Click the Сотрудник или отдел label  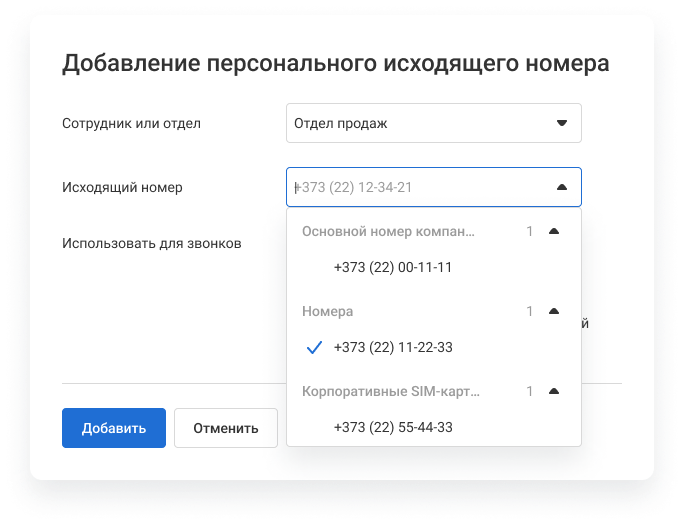131,124
